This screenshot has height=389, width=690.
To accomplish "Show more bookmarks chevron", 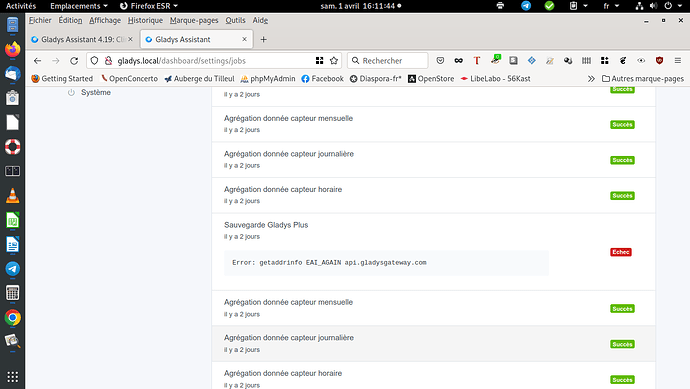I will [591, 78].
